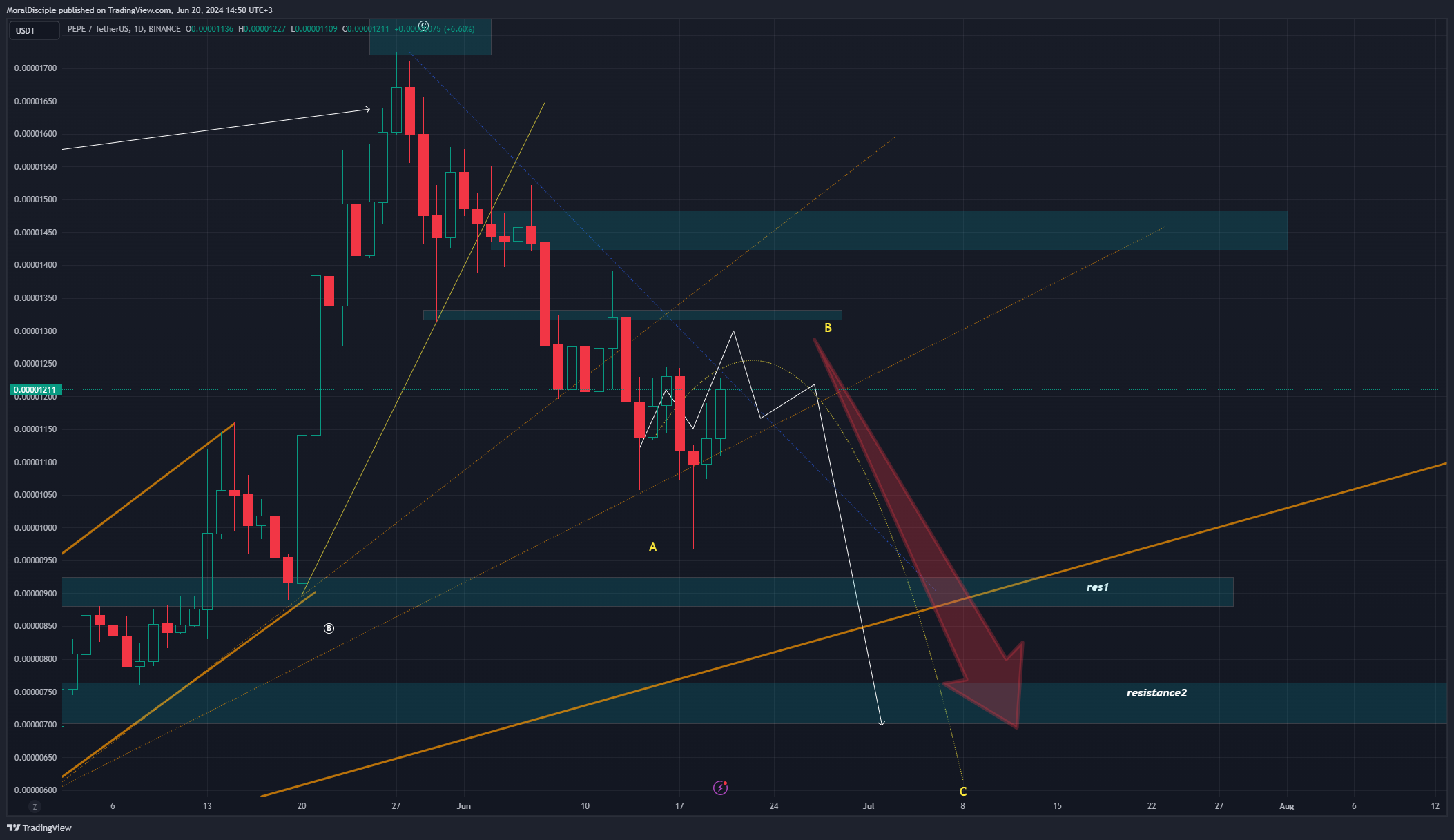This screenshot has height=840, width=1454.
Task: Click the lightning bolt event icon
Action: click(720, 788)
